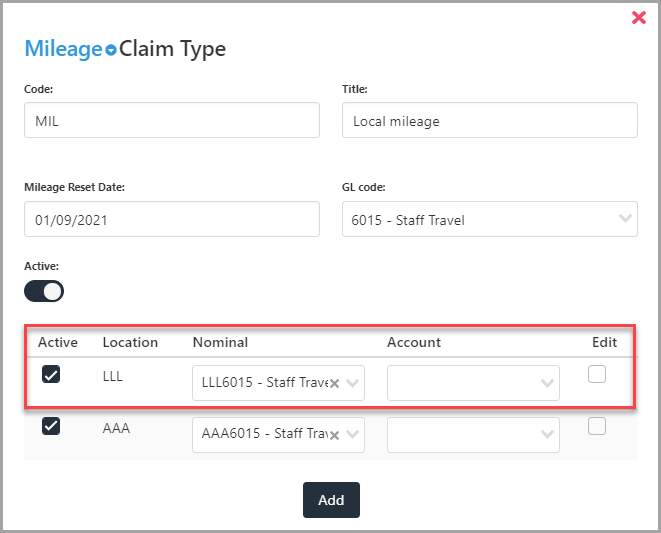Select the Mileage Reset Date field

click(x=172, y=219)
